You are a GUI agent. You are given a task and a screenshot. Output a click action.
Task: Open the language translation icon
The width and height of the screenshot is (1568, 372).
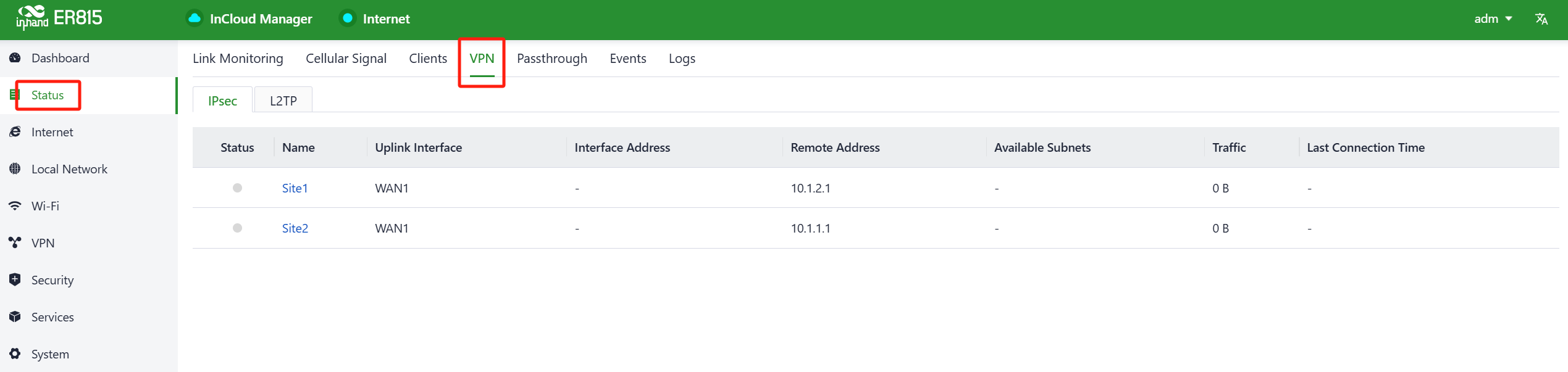(1541, 19)
